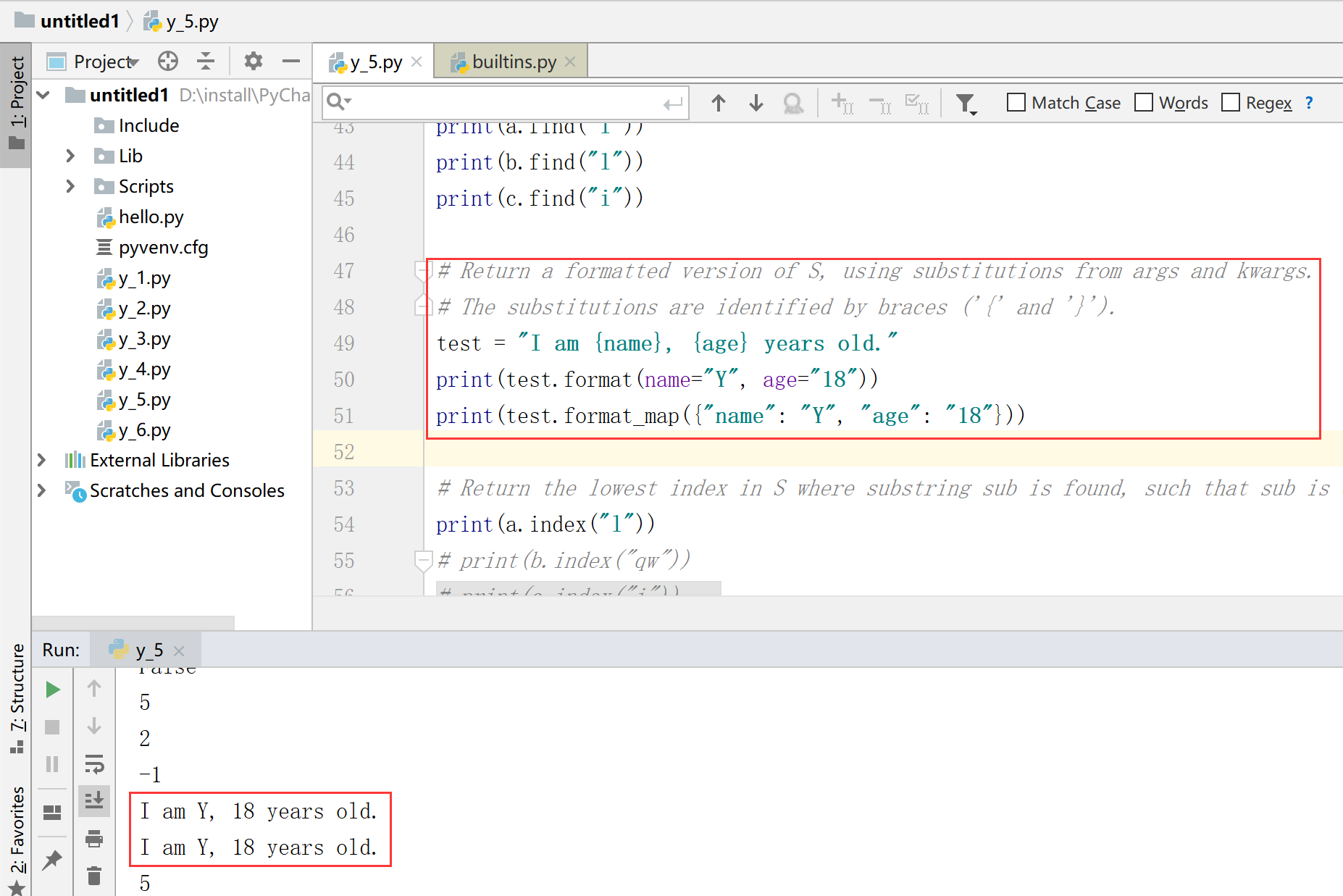Open the 7: Structure tool window

point(16,698)
